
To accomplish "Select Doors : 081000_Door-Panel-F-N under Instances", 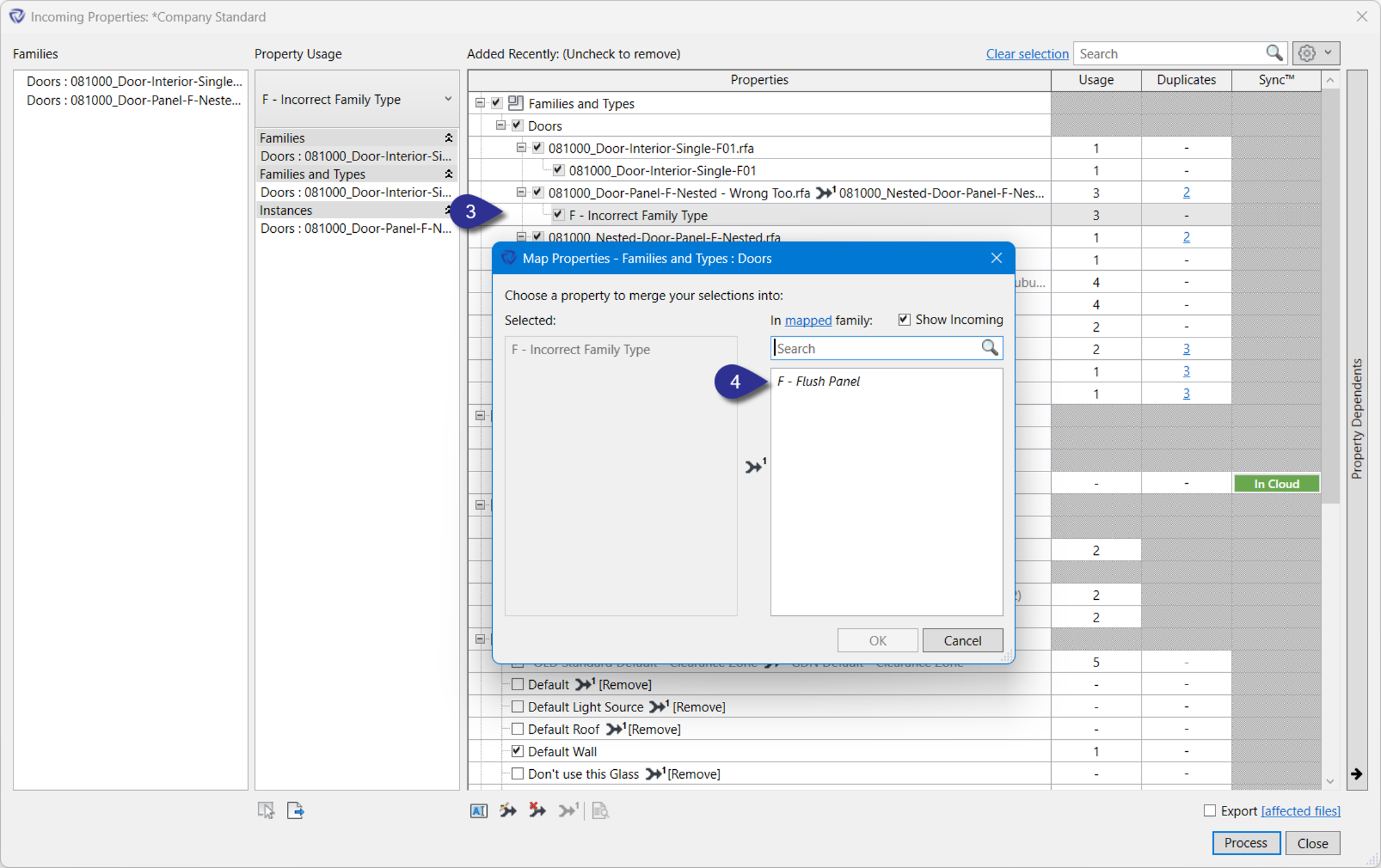I will (356, 228).
